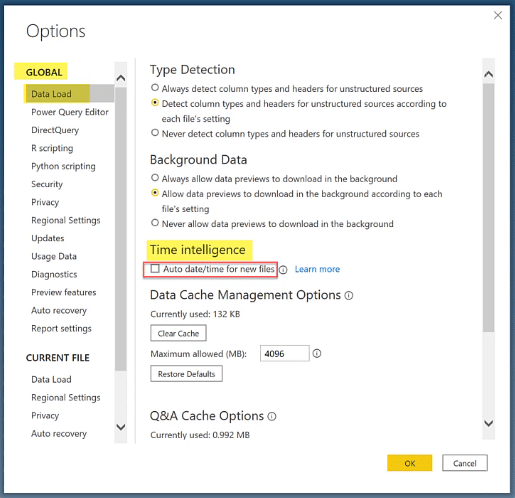Image resolution: width=515 pixels, height=498 pixels.
Task: Click up arrow of main panel scrollbar
Action: coord(488,74)
